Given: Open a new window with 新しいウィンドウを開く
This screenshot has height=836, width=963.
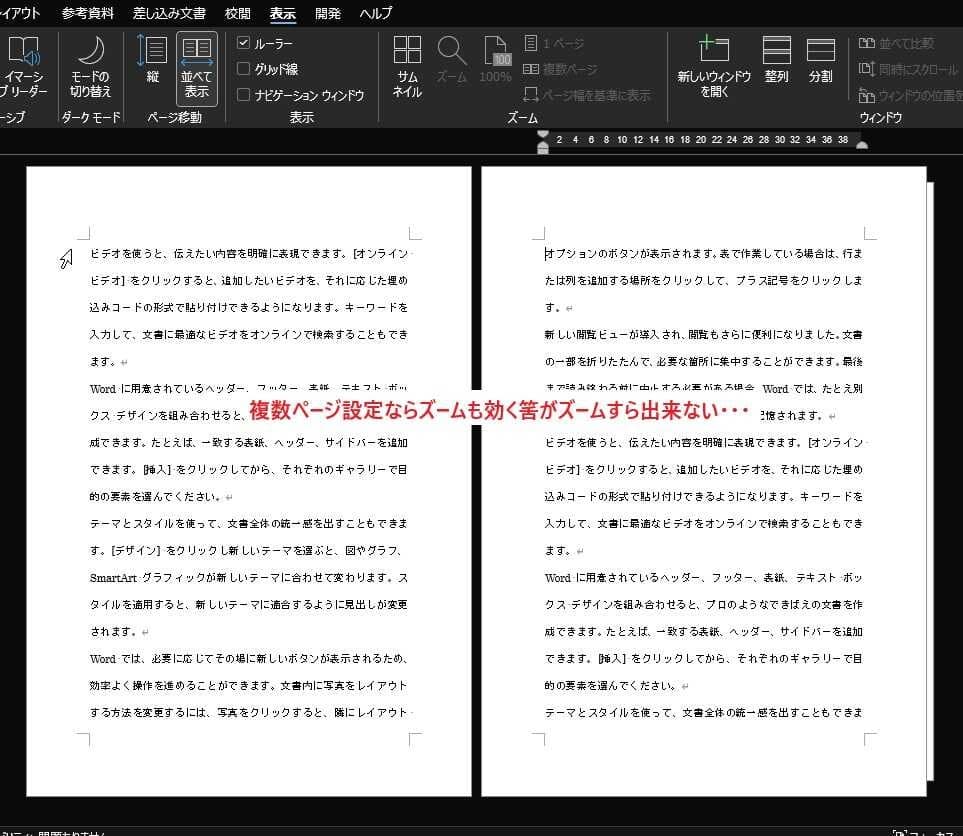Looking at the screenshot, I should pos(714,66).
